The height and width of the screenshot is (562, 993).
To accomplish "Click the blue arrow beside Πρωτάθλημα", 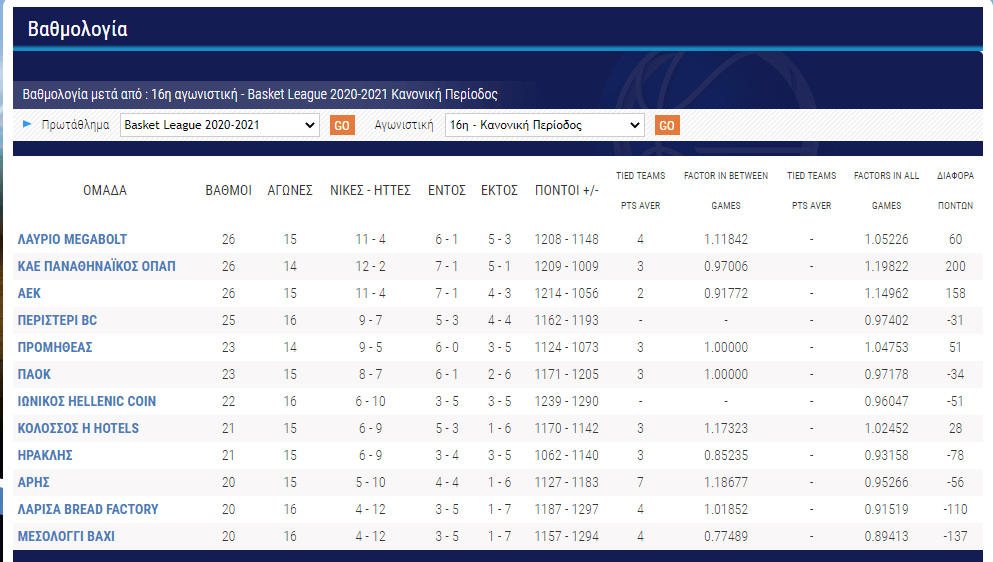I will pos(28,125).
